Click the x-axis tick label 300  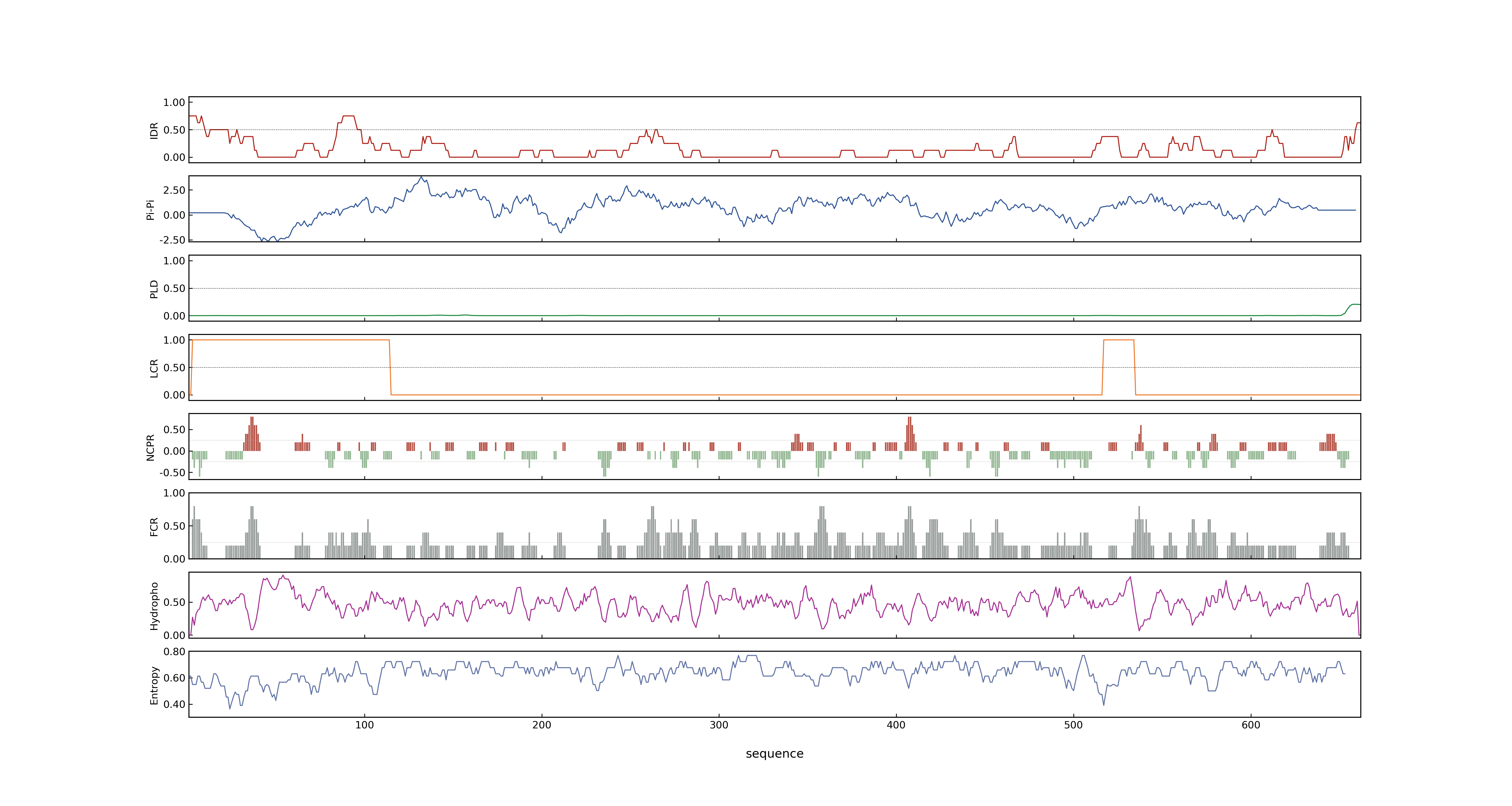[x=719, y=725]
